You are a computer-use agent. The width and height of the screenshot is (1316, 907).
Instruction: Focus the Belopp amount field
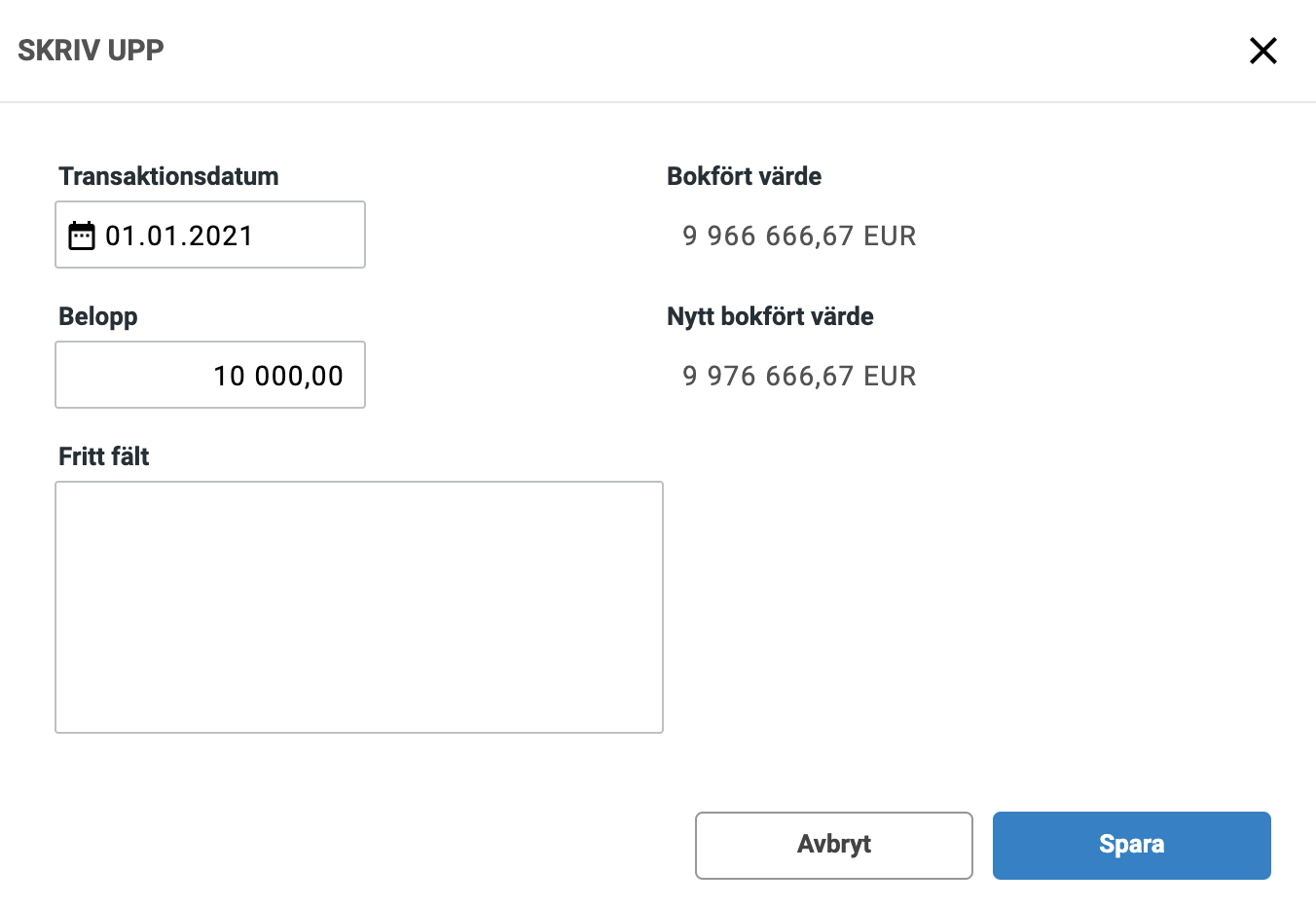click(x=210, y=375)
